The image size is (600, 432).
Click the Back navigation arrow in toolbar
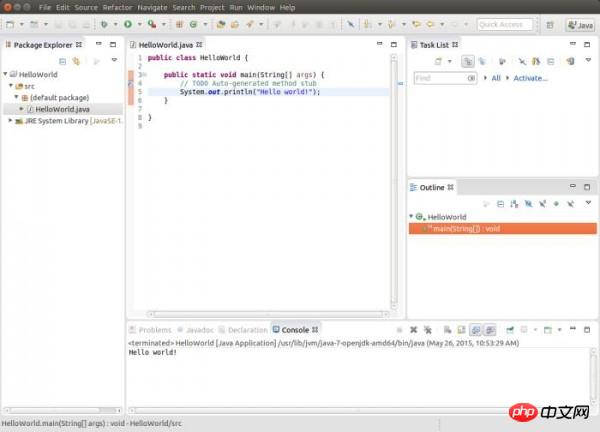(430, 24)
